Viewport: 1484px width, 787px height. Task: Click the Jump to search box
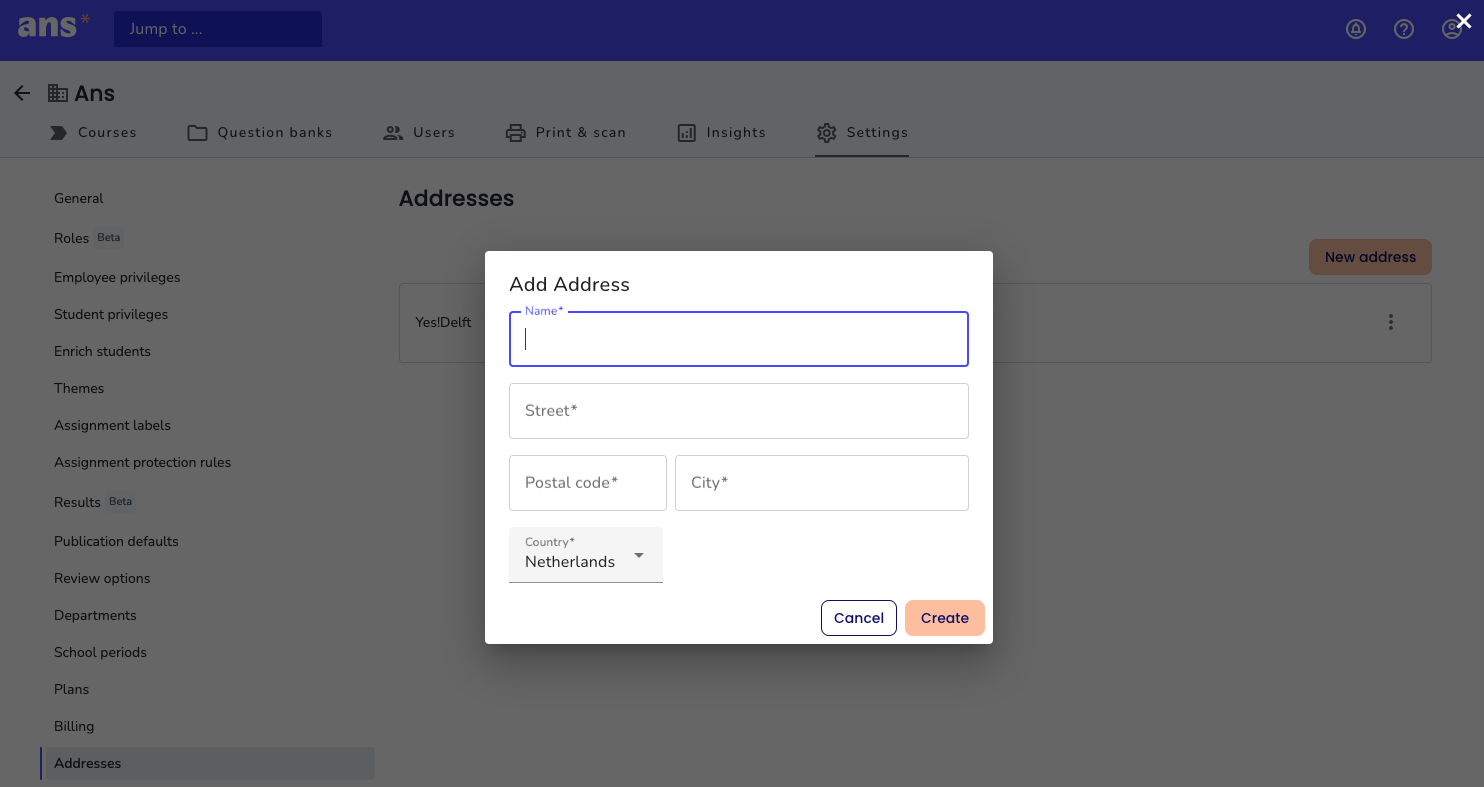(218, 29)
